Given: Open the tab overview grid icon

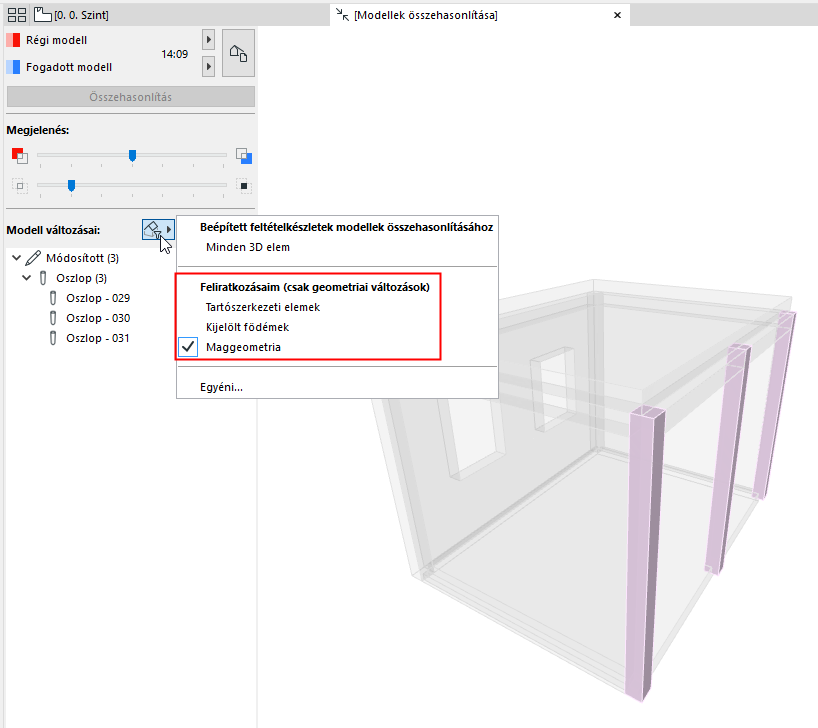Looking at the screenshot, I should click(17, 15).
